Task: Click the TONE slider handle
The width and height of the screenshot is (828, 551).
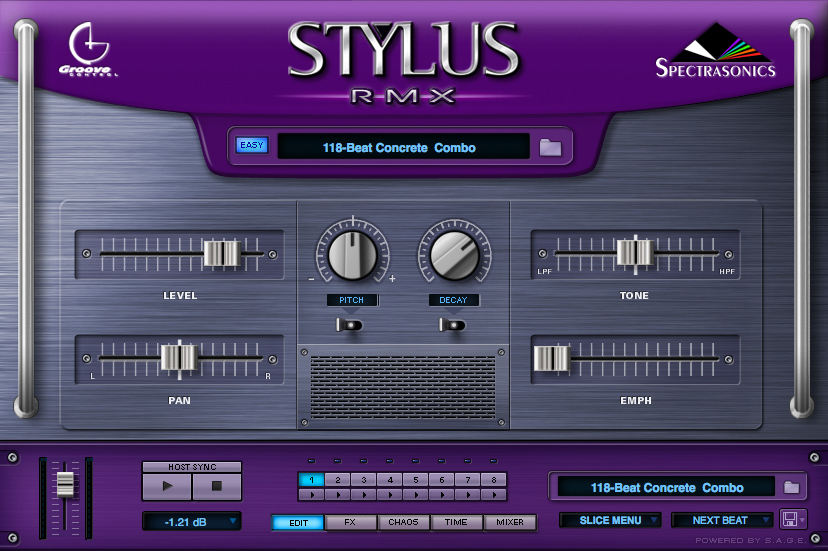Action: [635, 253]
